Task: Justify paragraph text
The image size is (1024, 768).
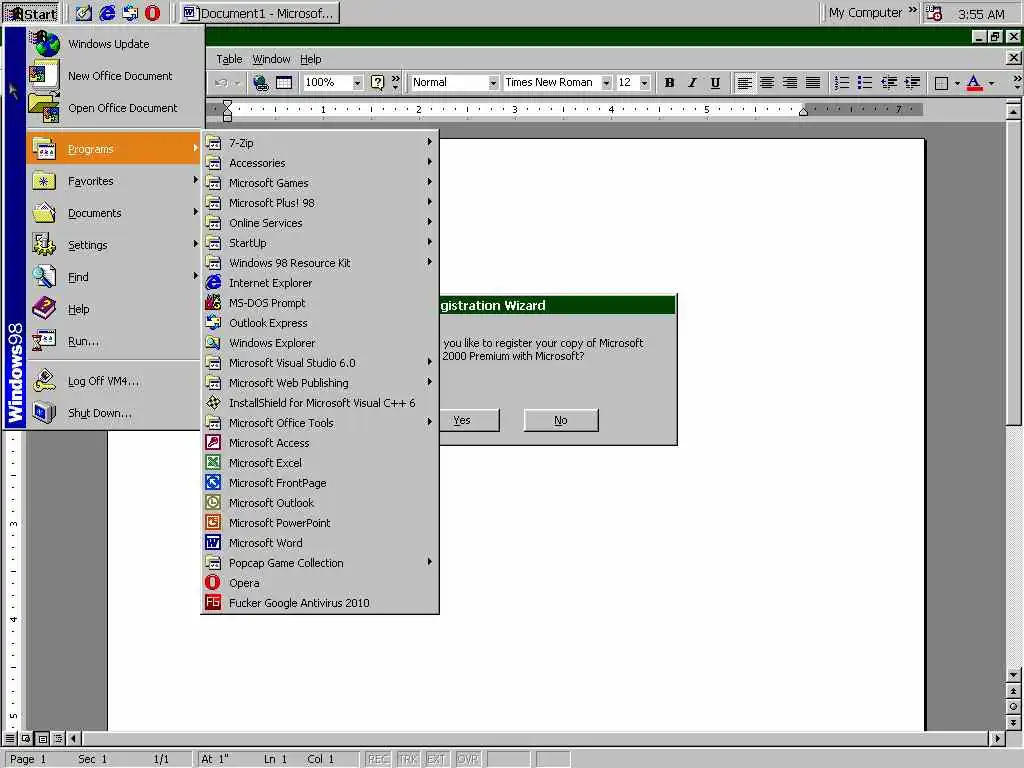Action: 812,83
